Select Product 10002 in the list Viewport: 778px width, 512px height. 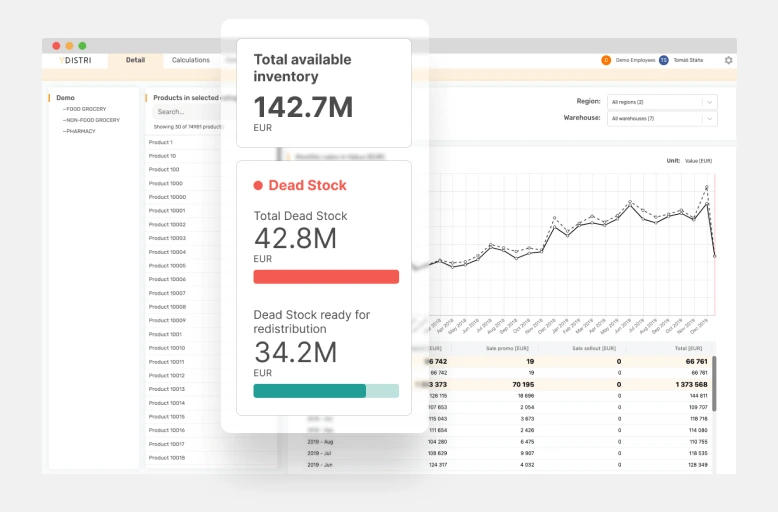[167, 225]
